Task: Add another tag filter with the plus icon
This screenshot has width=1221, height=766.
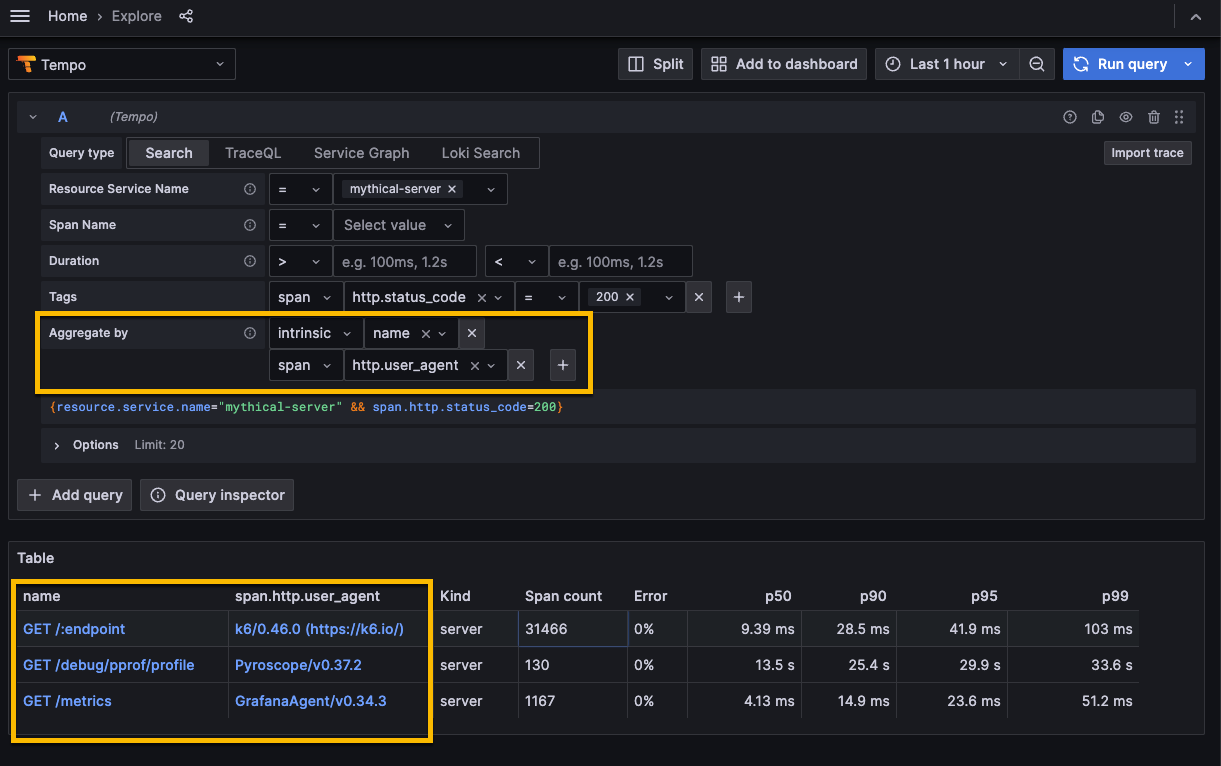Action: click(x=738, y=296)
